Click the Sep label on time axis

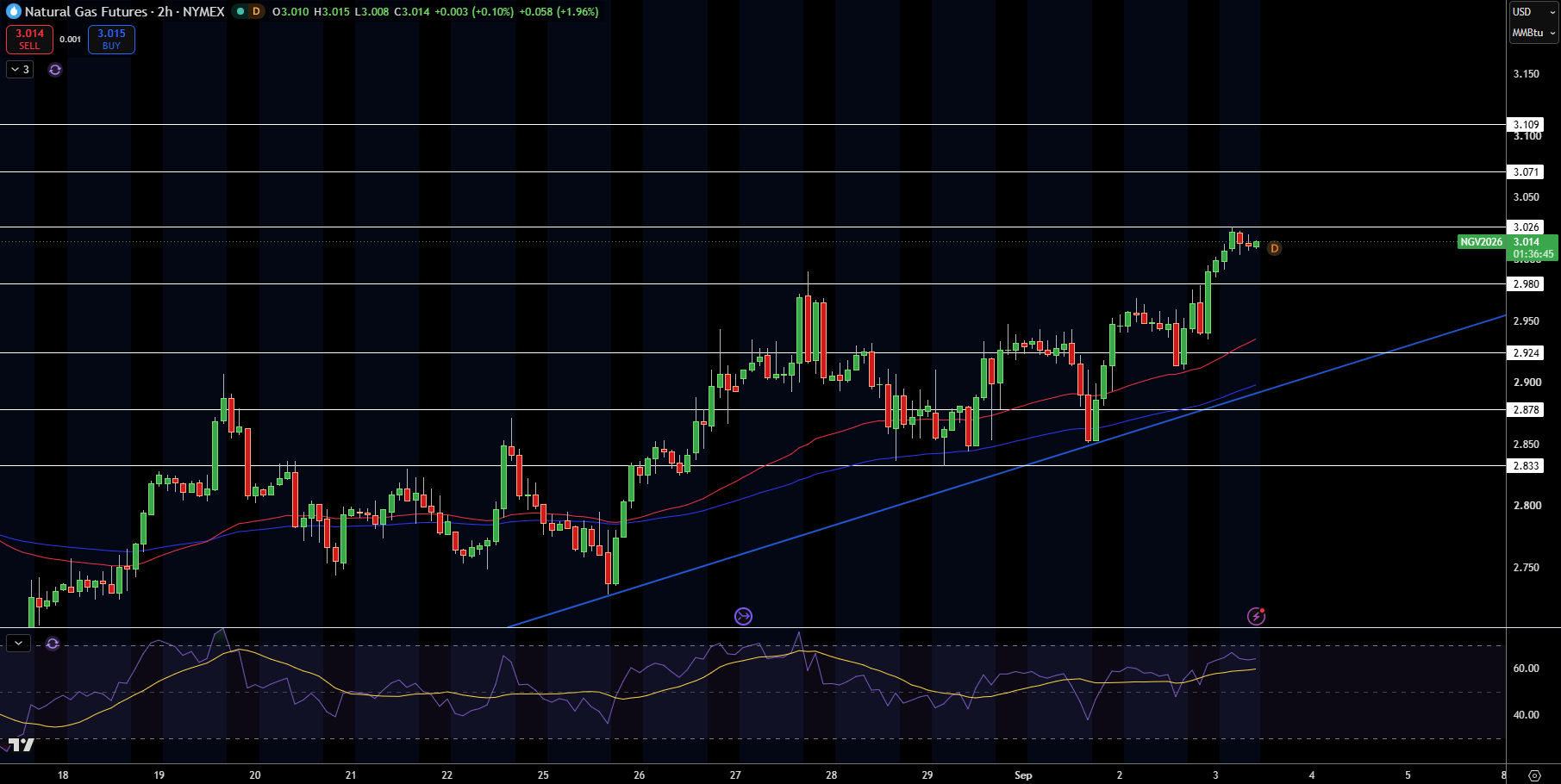click(x=1023, y=775)
